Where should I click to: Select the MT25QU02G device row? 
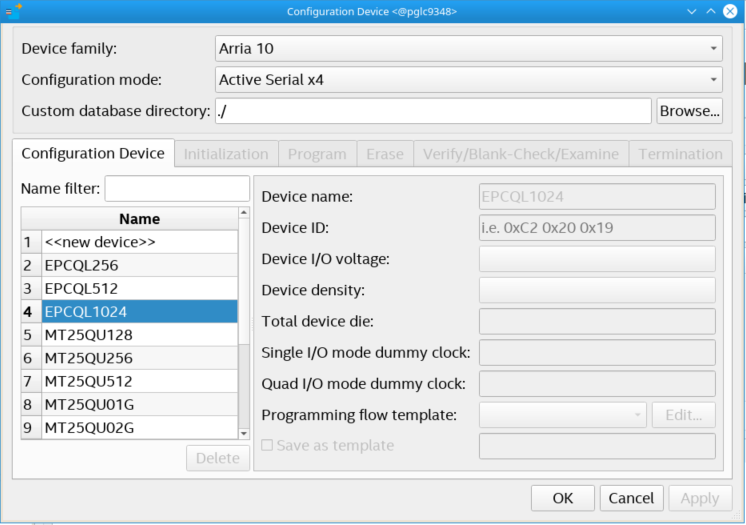point(139,428)
